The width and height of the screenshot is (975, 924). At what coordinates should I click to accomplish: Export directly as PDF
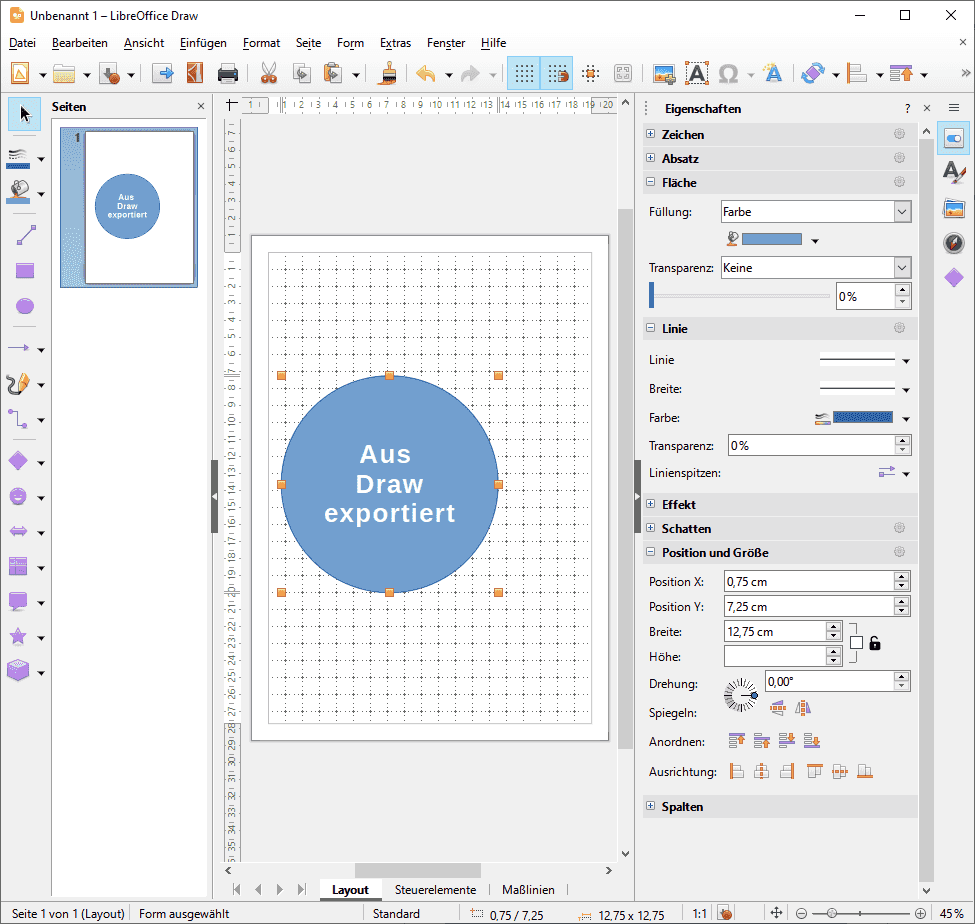pos(195,74)
